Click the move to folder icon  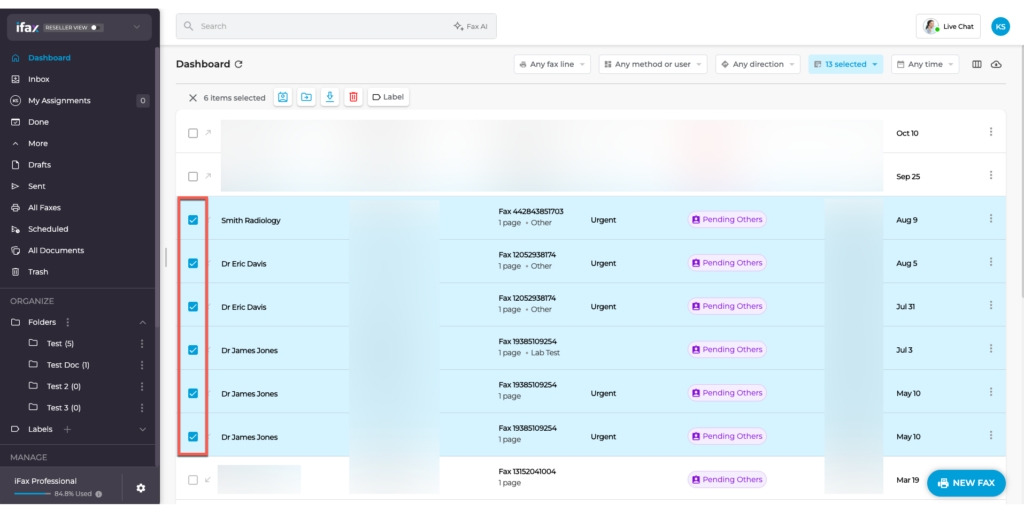(x=306, y=97)
